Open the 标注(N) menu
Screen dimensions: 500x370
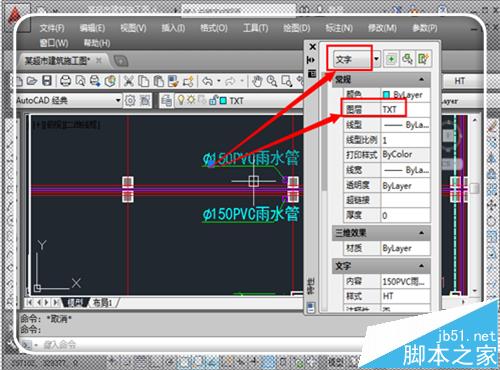point(339,28)
